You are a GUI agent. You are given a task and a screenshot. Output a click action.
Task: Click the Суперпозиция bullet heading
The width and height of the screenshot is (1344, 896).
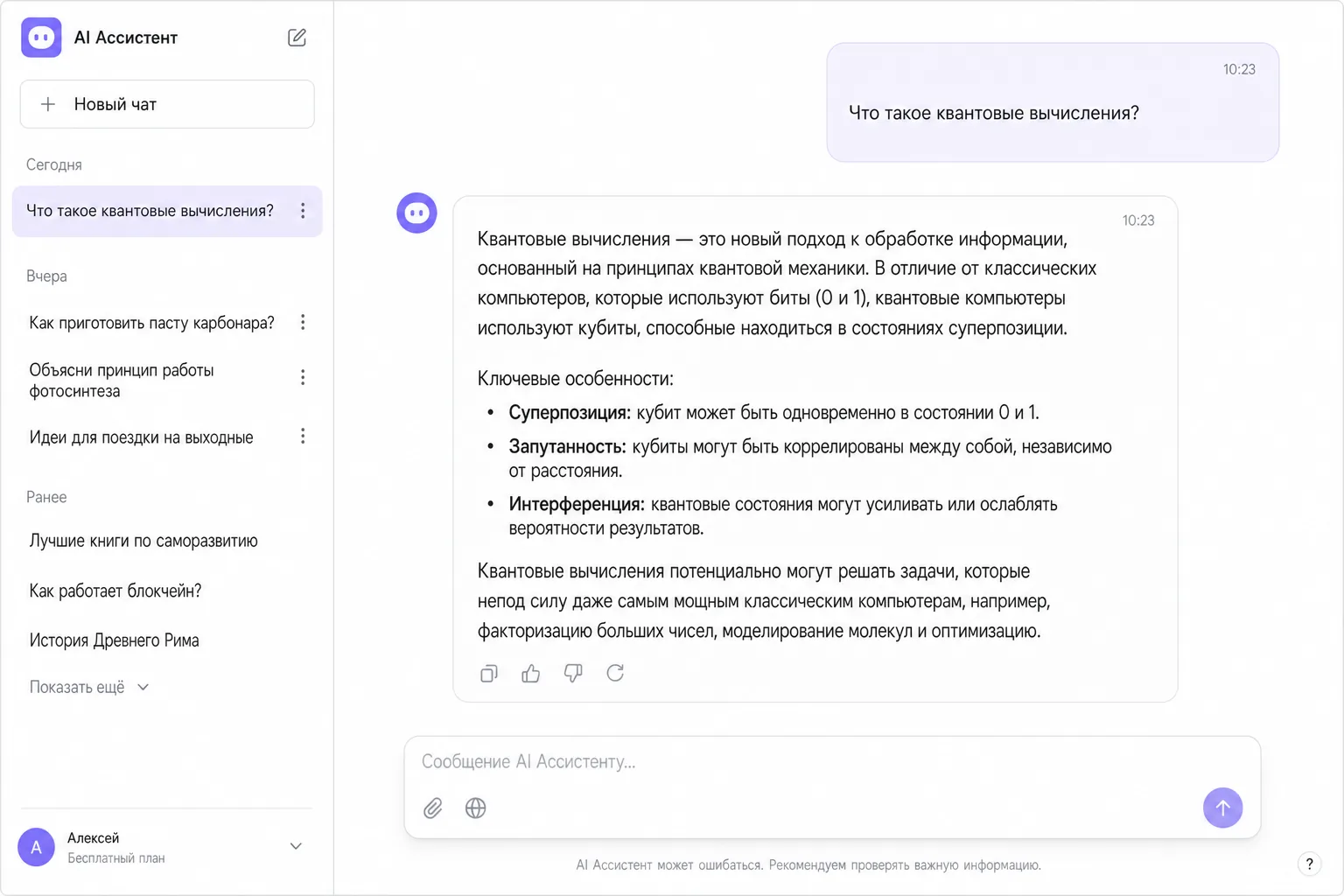(x=570, y=412)
